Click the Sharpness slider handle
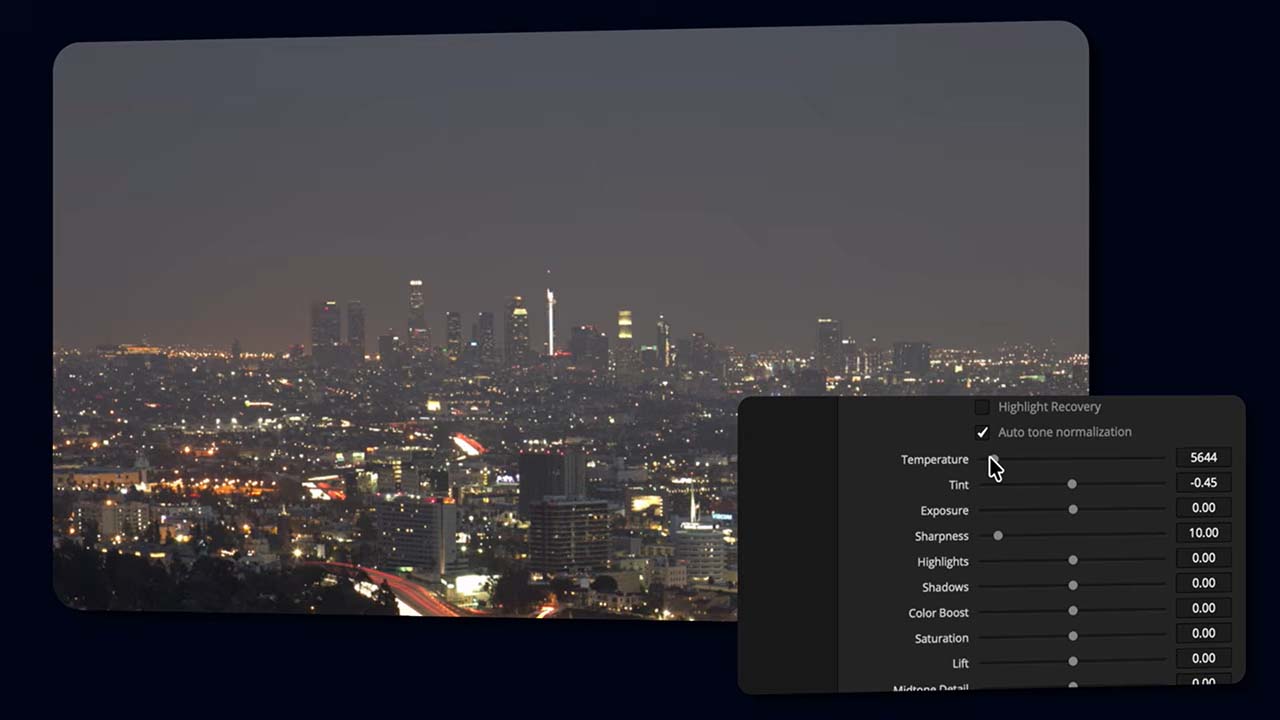This screenshot has height=720, width=1280. point(998,535)
